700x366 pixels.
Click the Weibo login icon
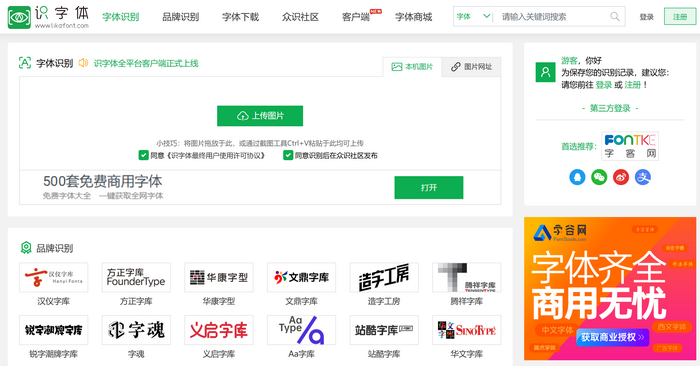coord(621,177)
